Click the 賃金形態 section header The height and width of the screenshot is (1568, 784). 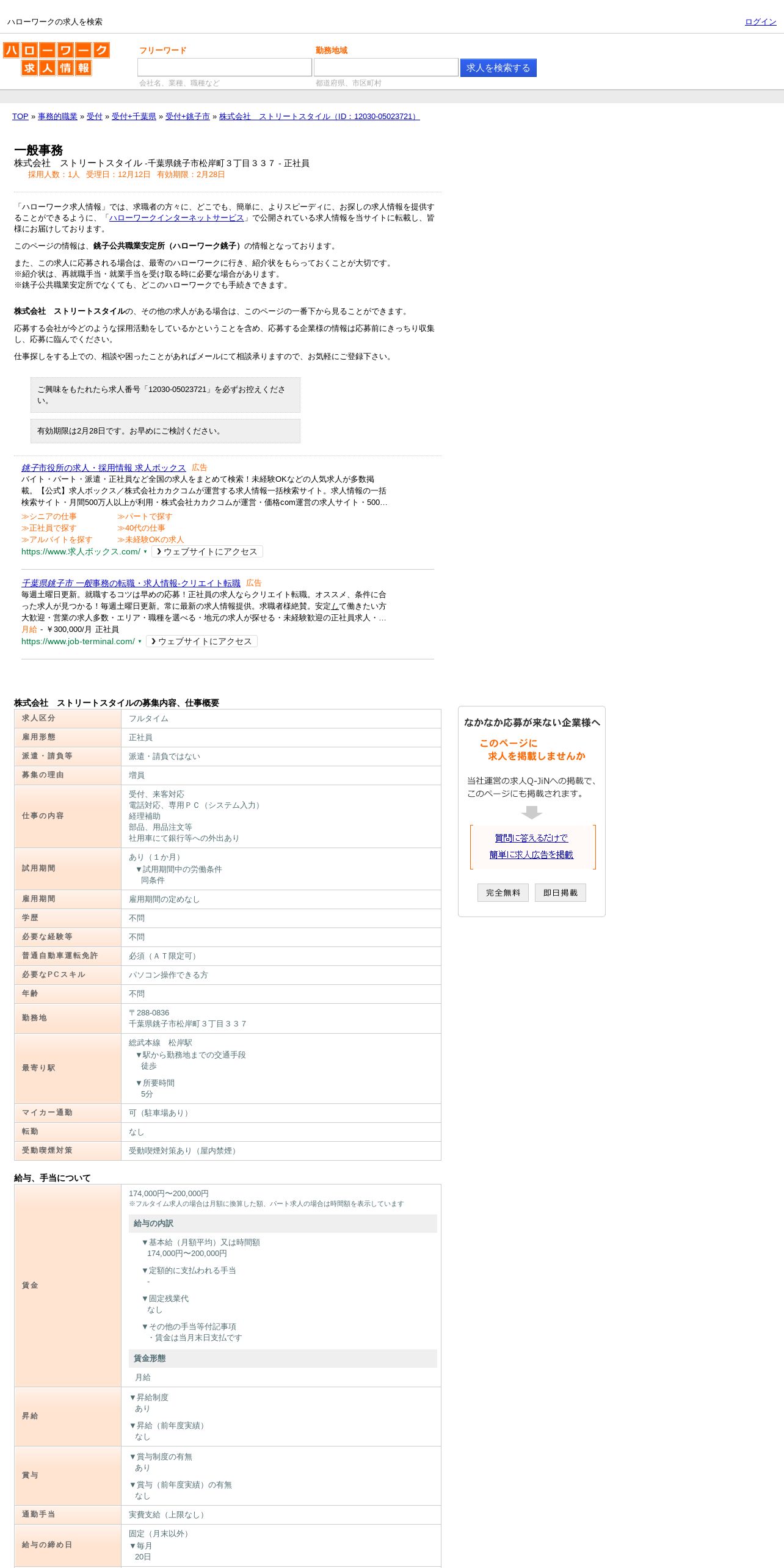(x=283, y=1359)
